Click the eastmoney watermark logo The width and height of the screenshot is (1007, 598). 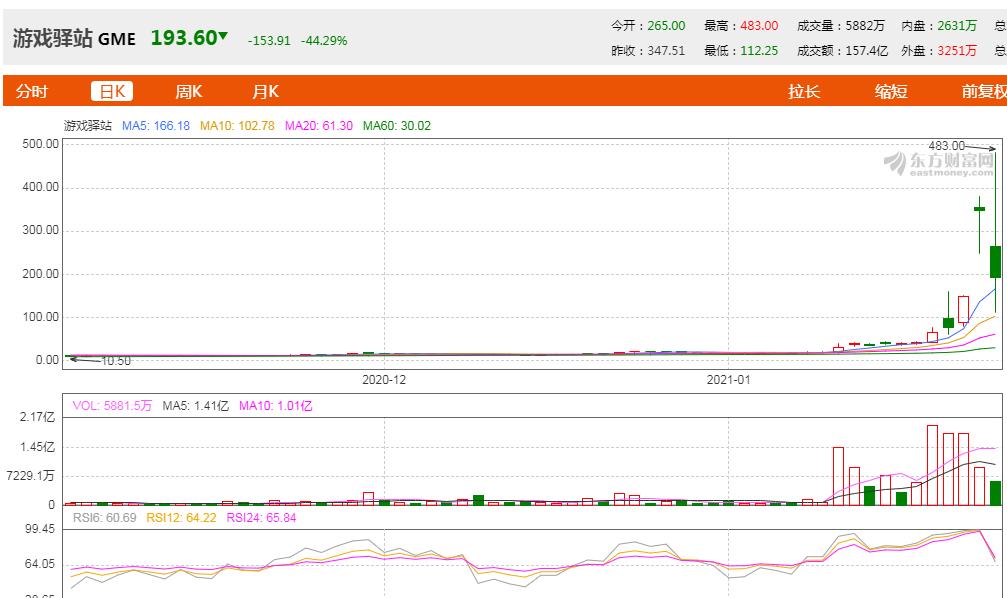[x=938, y=164]
